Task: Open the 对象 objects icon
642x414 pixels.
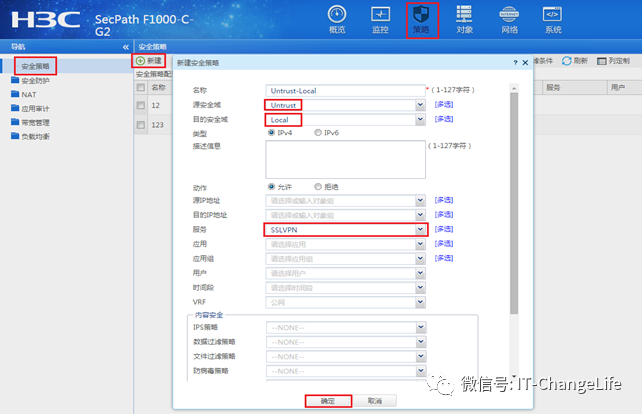Action: click(x=464, y=19)
